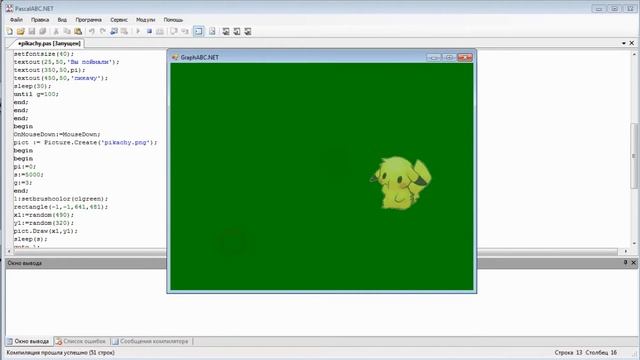Image resolution: width=640 pixels, height=360 pixels.
Task: Open the Программа menu
Action: point(89,20)
